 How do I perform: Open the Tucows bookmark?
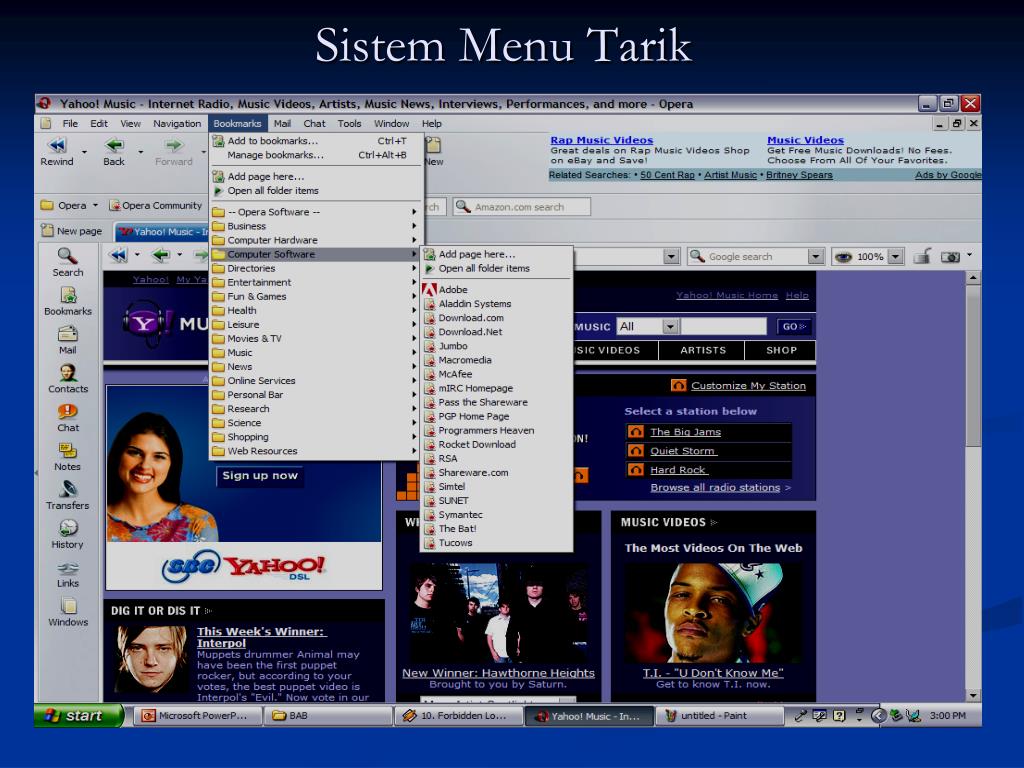tap(497, 543)
